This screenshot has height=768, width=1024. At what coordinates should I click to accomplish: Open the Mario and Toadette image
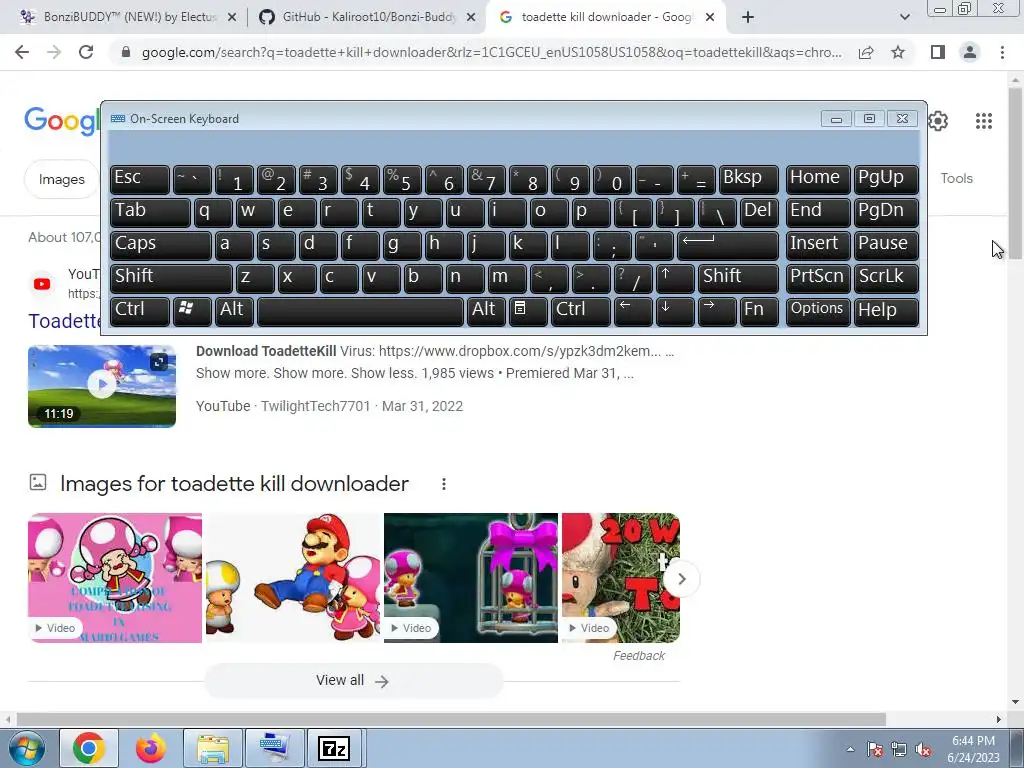(x=293, y=578)
